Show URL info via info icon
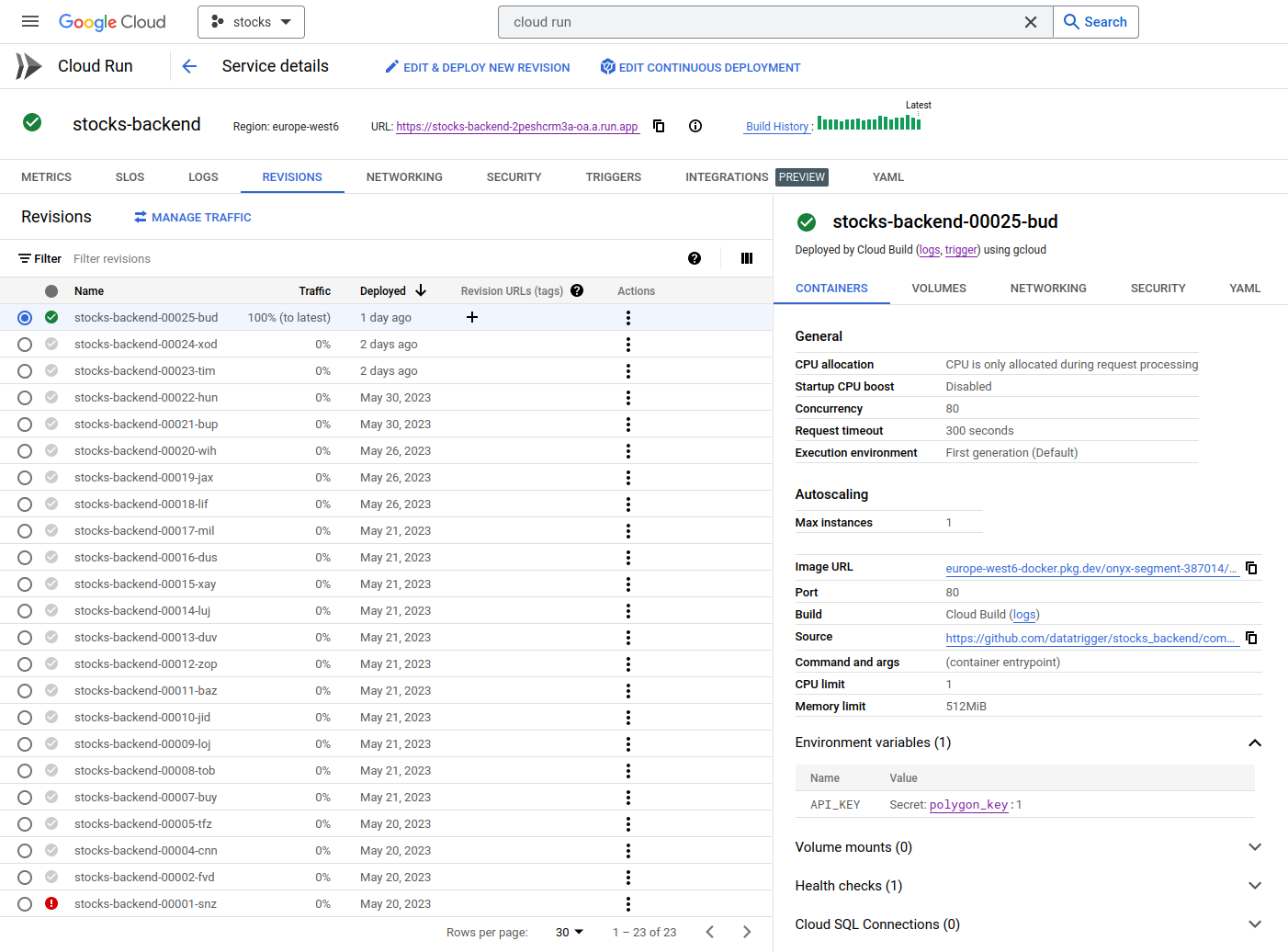 tap(695, 126)
